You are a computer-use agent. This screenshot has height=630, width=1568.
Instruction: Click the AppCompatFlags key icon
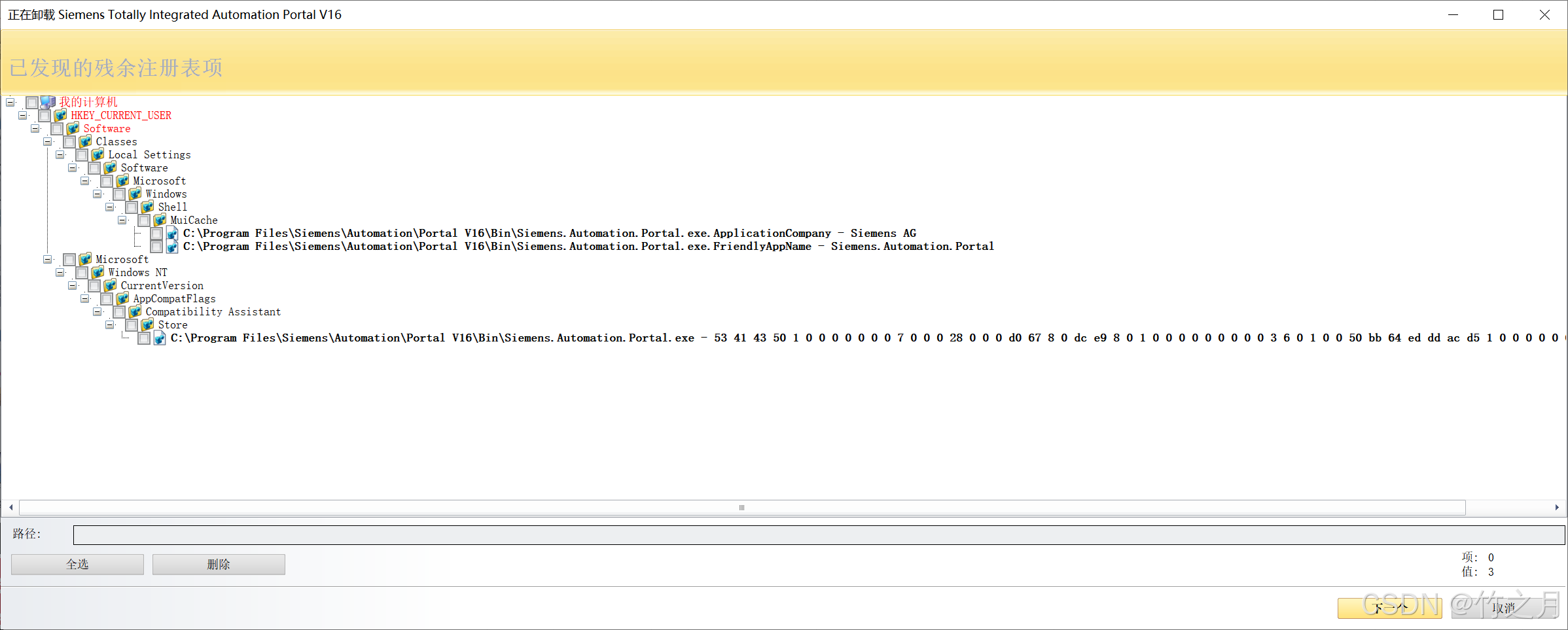[x=122, y=298]
